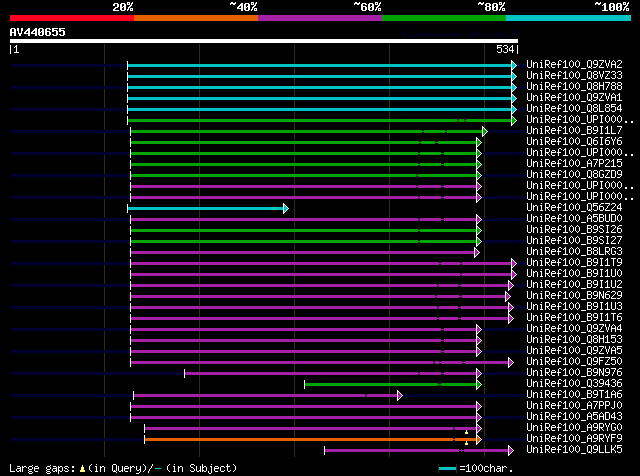Click the yellow gap marker under the A9RYF9 bar
The image size is (640, 476).
point(466,443)
